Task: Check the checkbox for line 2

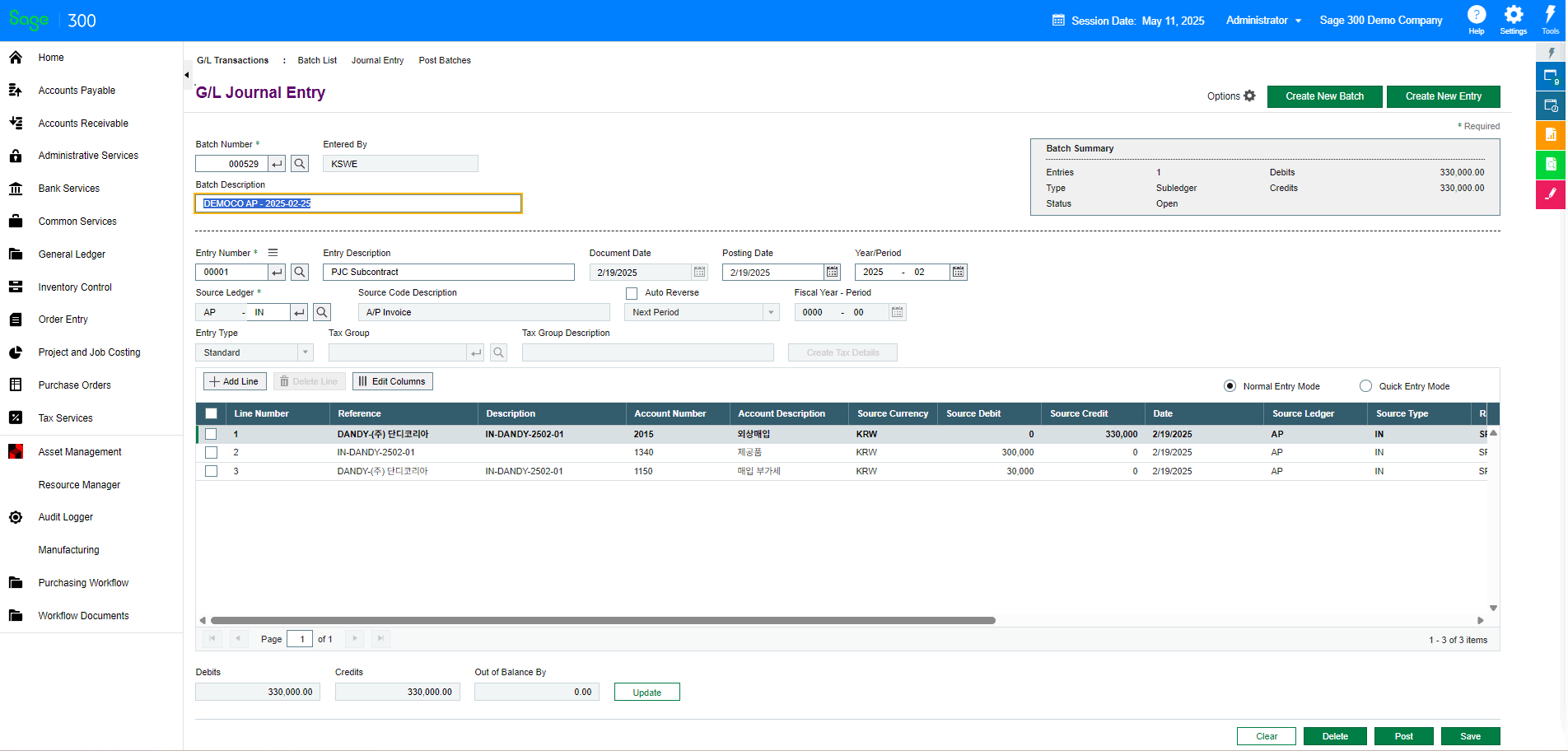Action: point(212,452)
